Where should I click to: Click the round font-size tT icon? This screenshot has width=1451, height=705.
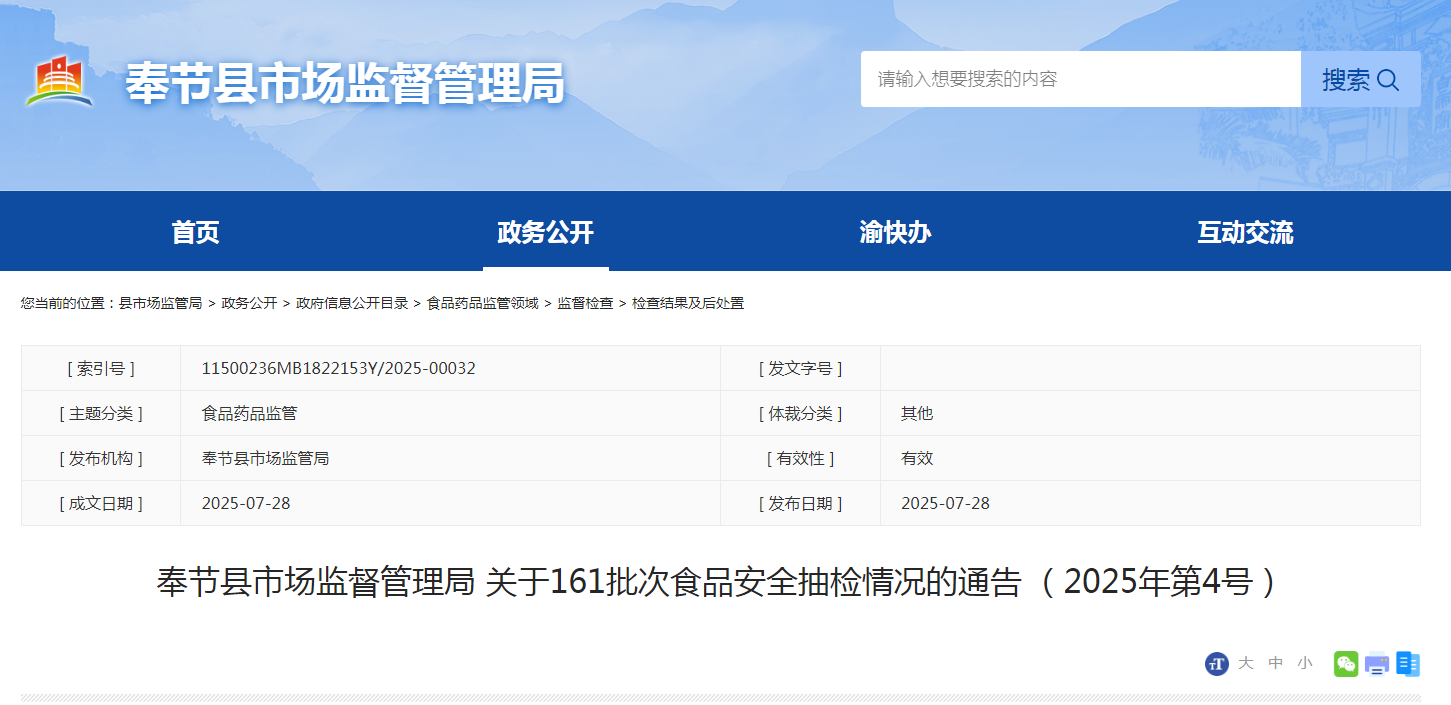click(1217, 663)
